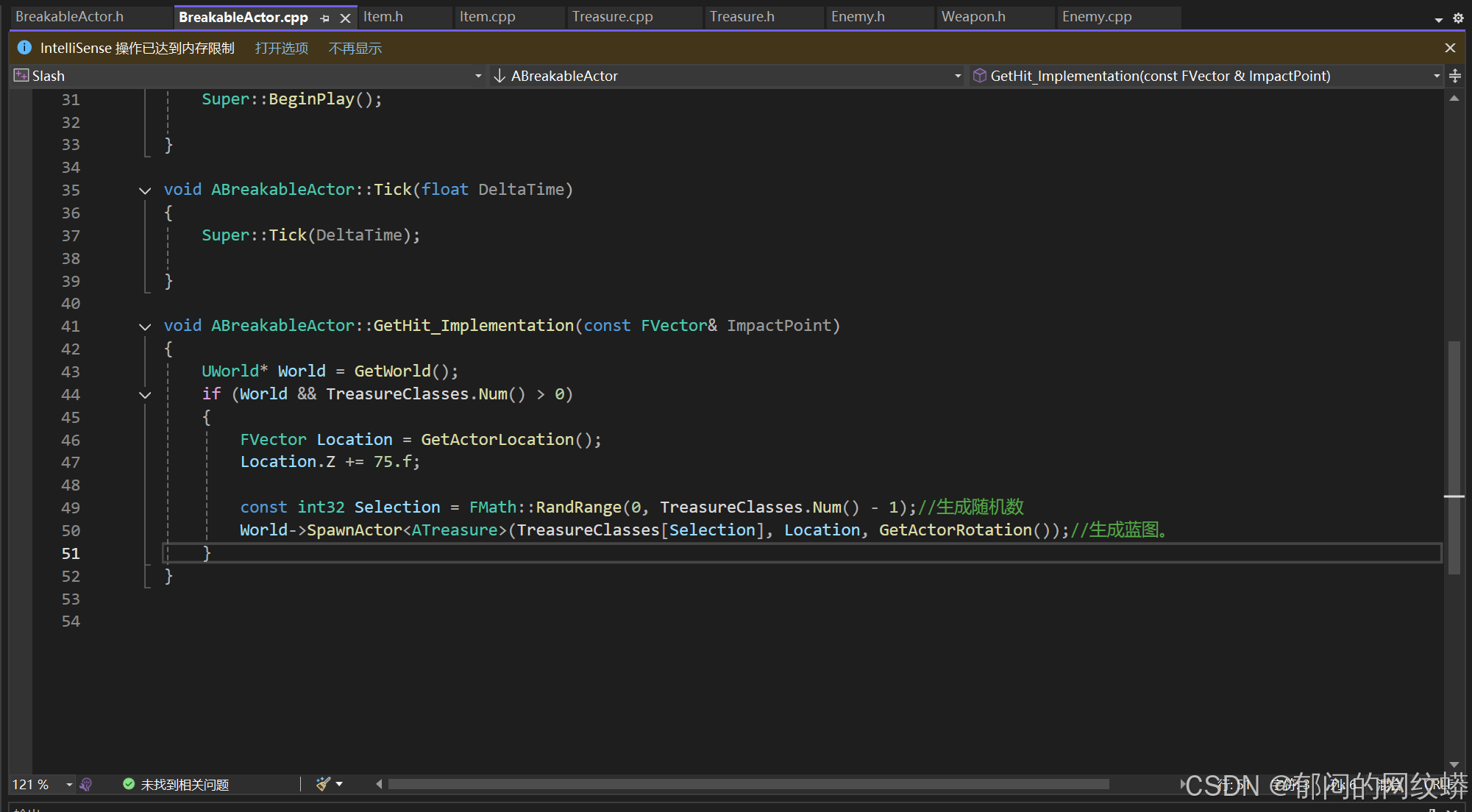The height and width of the screenshot is (812, 1472).
Task: Click the IntelliSense info icon
Action: point(24,48)
